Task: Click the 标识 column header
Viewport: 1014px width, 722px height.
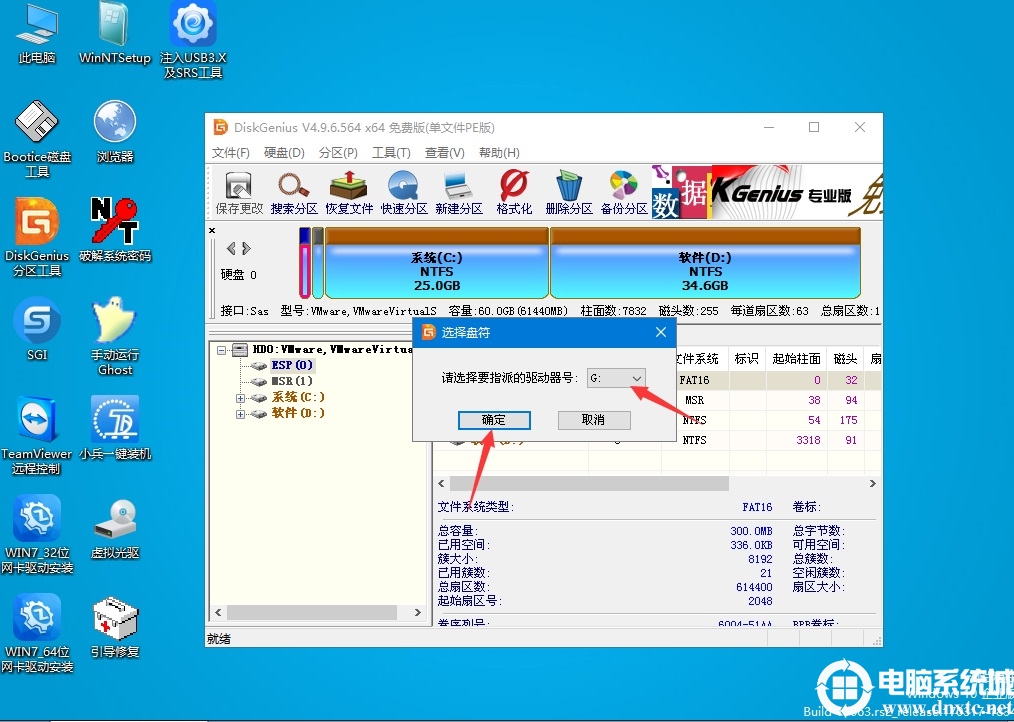Action: (x=746, y=358)
